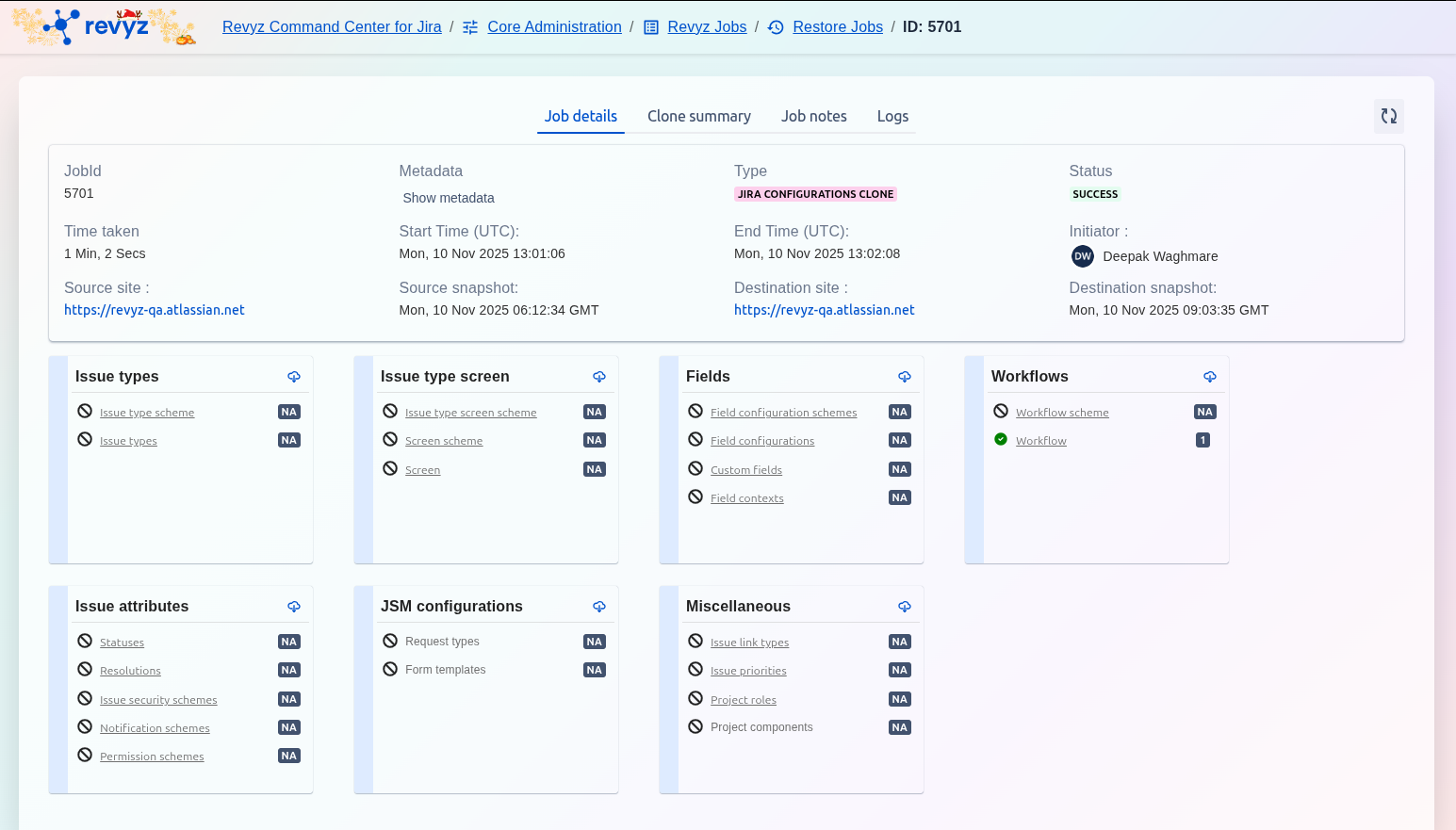The height and width of the screenshot is (830, 1456).
Task: Click the download icon on Issue types card
Action: coord(294,377)
